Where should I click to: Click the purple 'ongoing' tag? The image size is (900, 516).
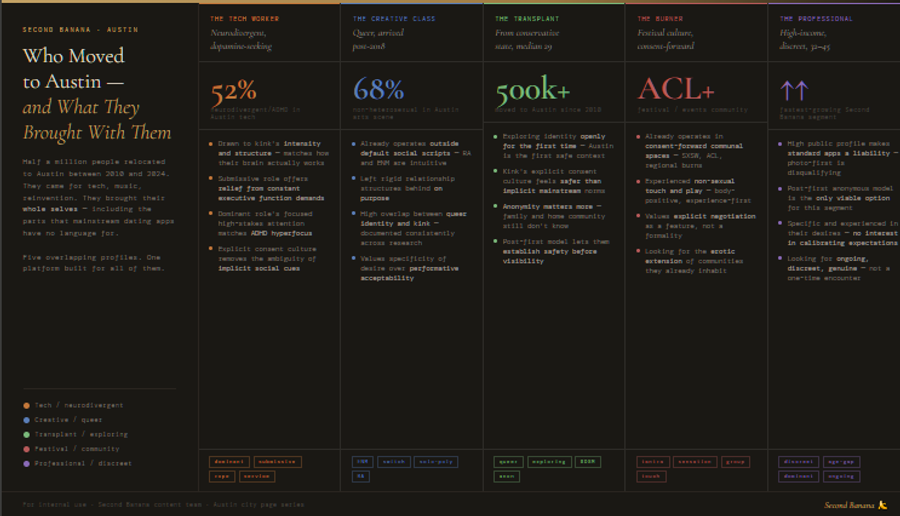click(841, 476)
